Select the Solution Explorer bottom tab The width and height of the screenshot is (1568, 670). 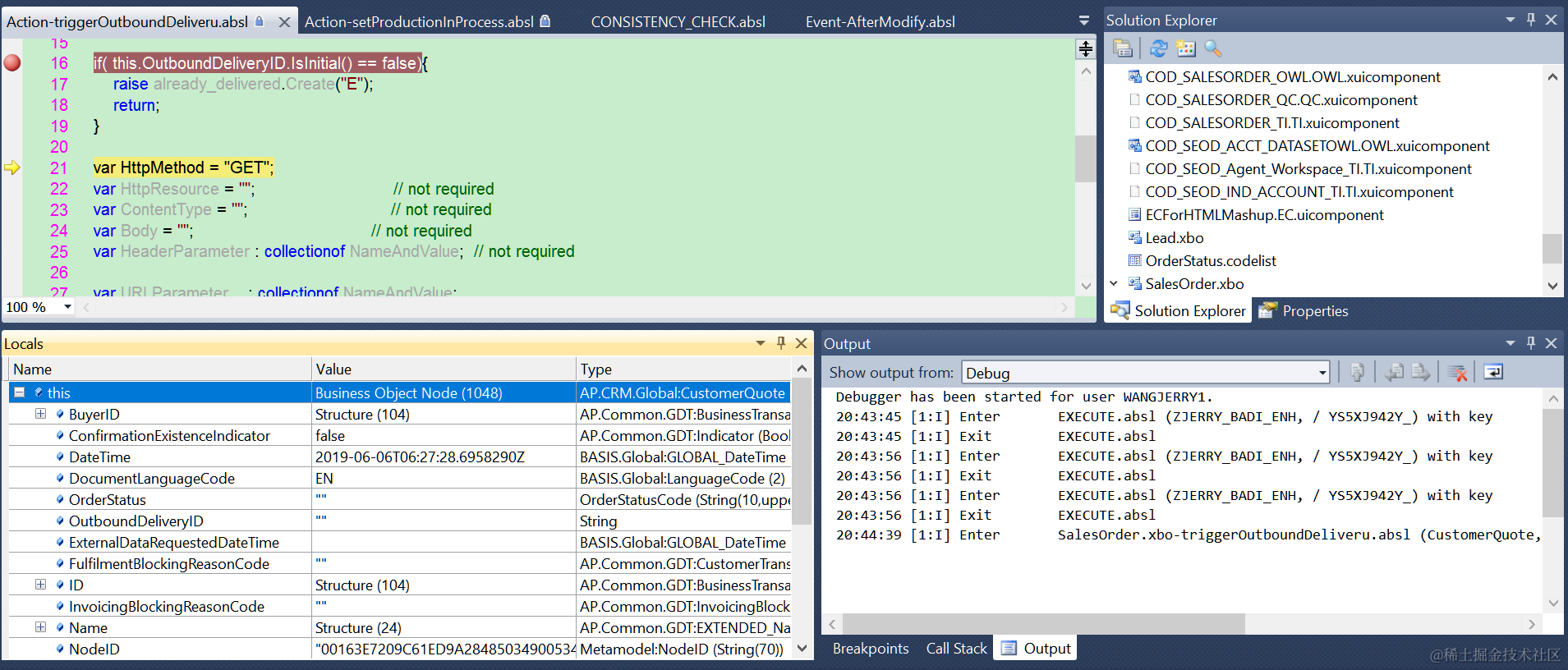pos(1178,310)
